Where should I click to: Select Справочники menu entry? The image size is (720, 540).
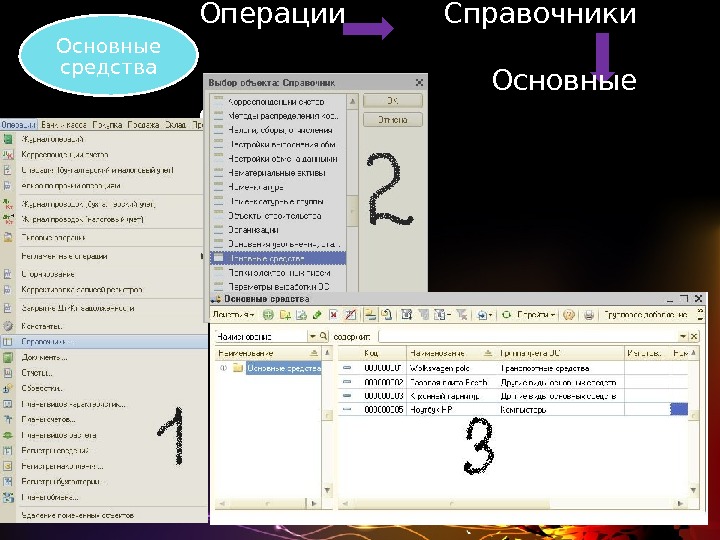[x=104, y=342]
